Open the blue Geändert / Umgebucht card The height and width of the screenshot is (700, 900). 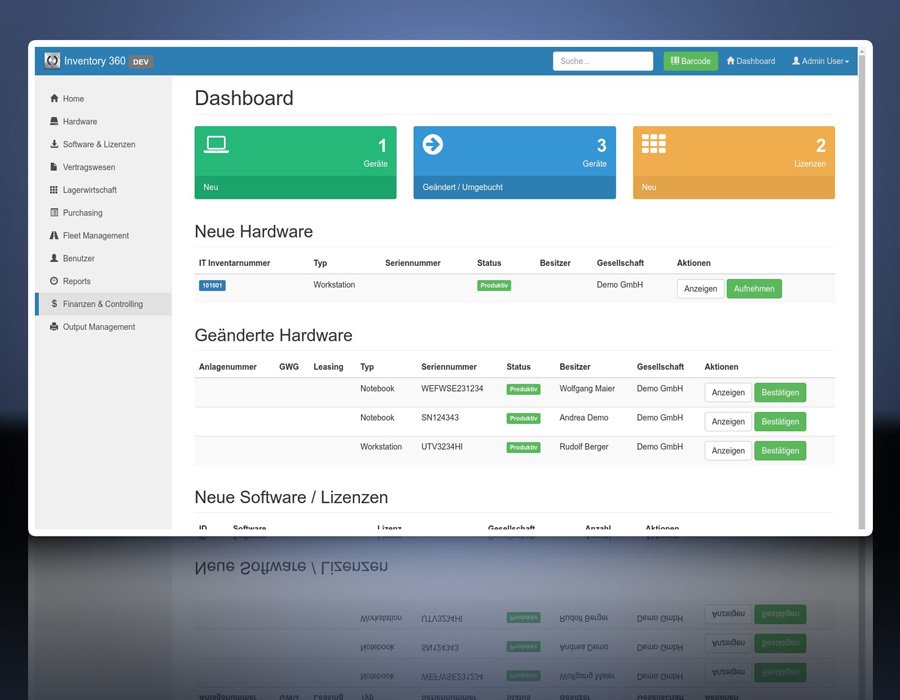pyautogui.click(x=514, y=162)
